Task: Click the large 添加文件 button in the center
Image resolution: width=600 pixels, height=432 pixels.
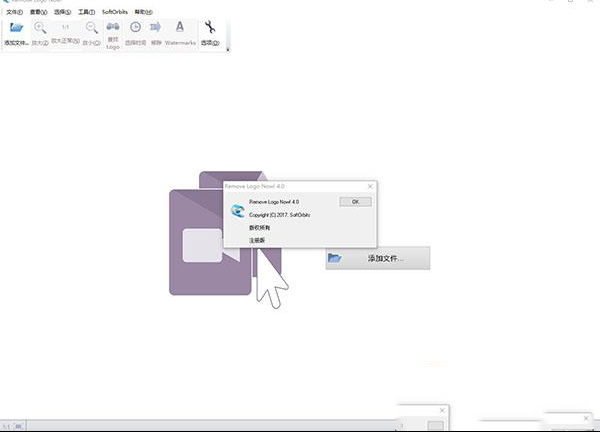Action: coord(378,258)
